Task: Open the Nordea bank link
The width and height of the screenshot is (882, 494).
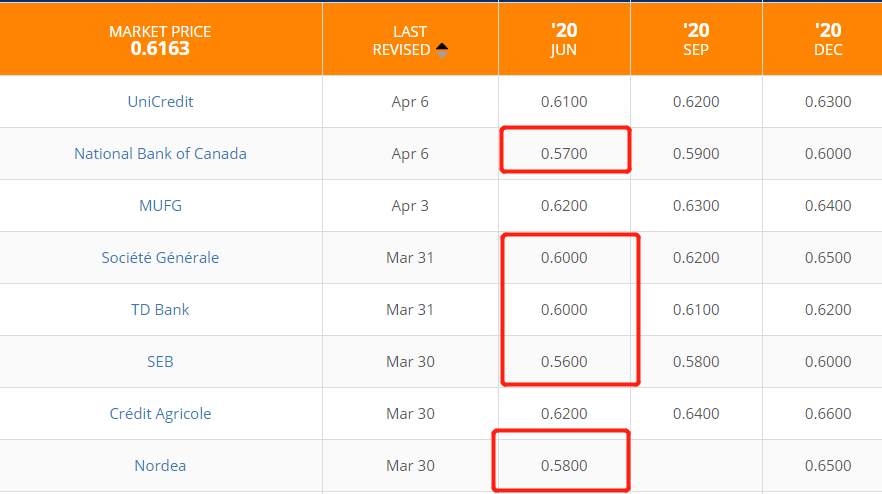Action: point(160,465)
